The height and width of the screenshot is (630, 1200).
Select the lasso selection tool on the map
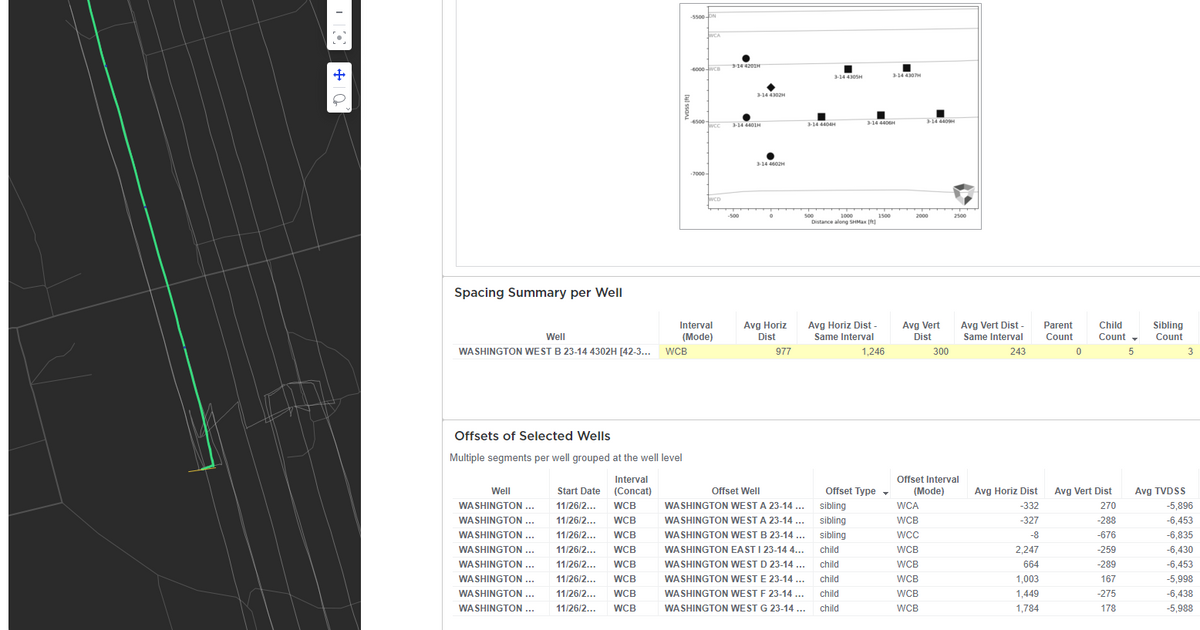(338, 99)
